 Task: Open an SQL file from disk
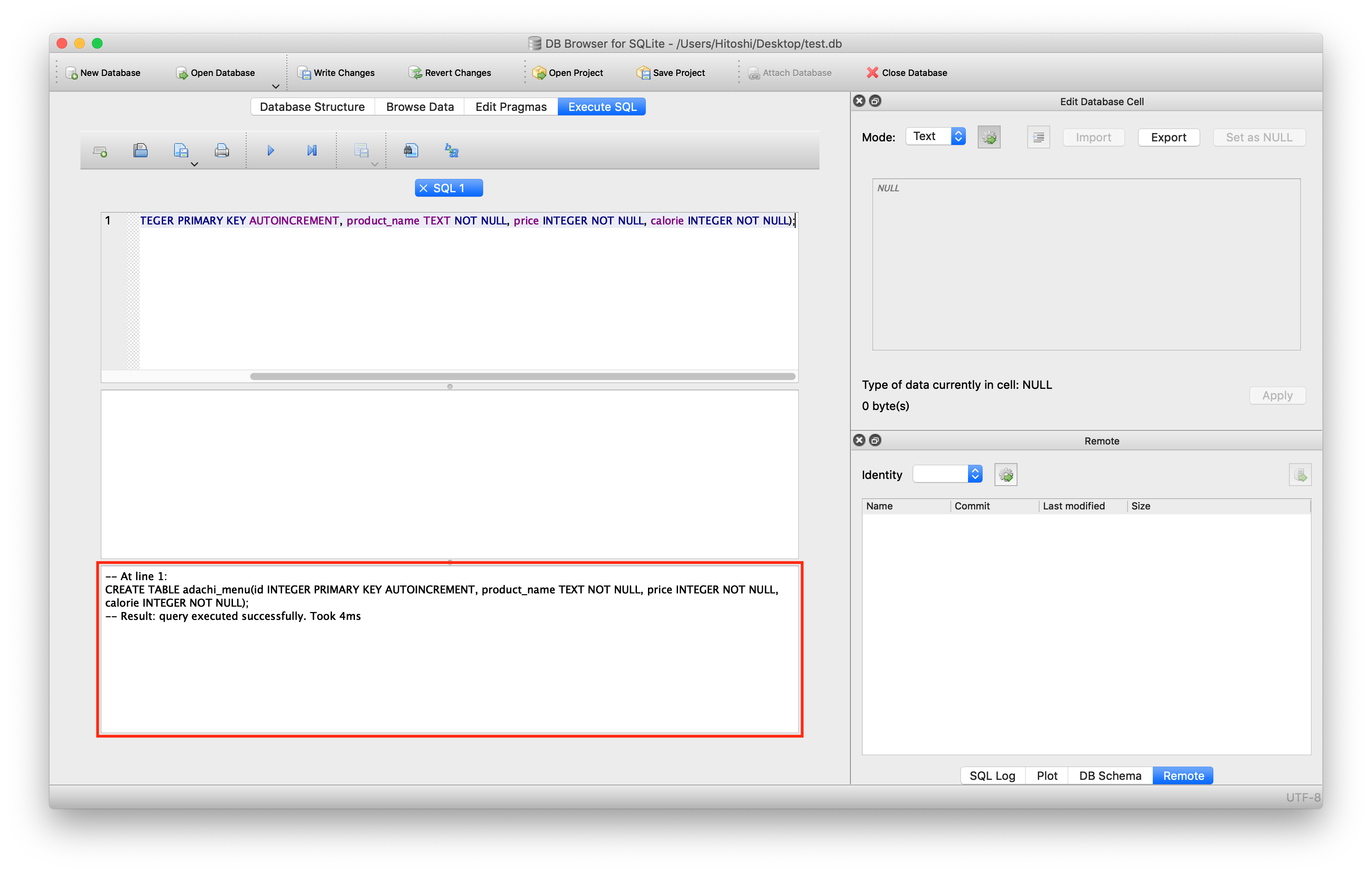[x=141, y=150]
